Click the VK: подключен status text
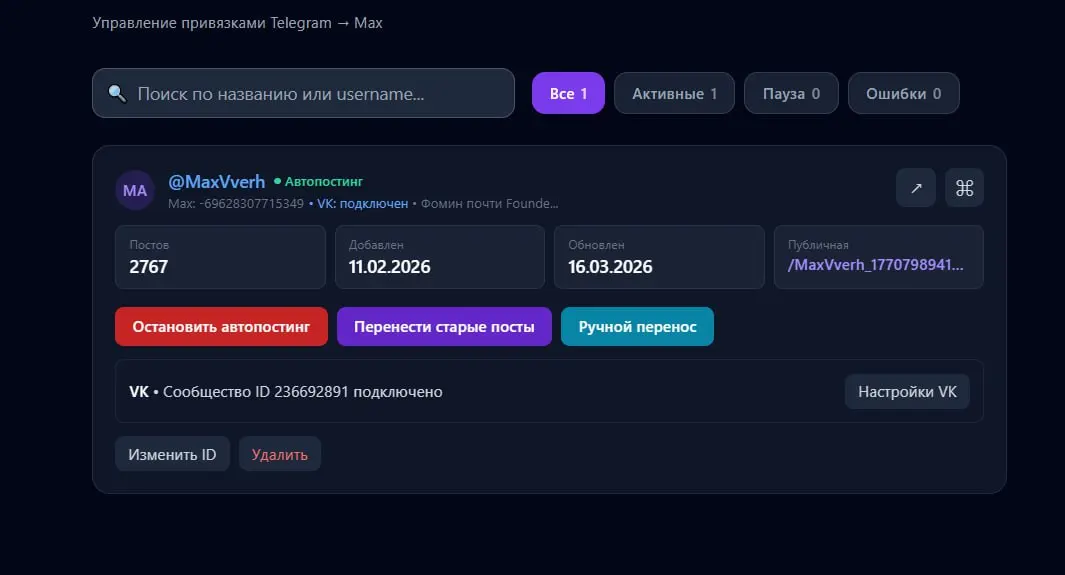 [363, 204]
